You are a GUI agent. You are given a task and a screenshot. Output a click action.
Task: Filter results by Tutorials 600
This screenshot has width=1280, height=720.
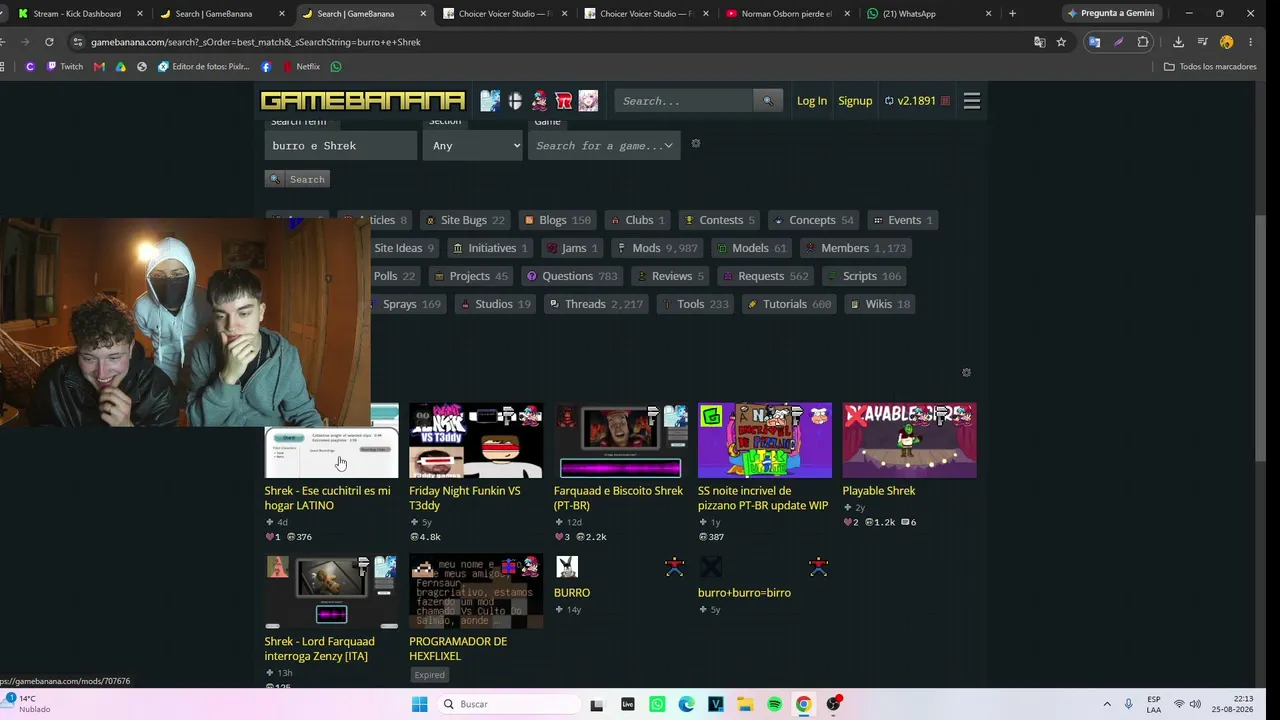coord(789,304)
